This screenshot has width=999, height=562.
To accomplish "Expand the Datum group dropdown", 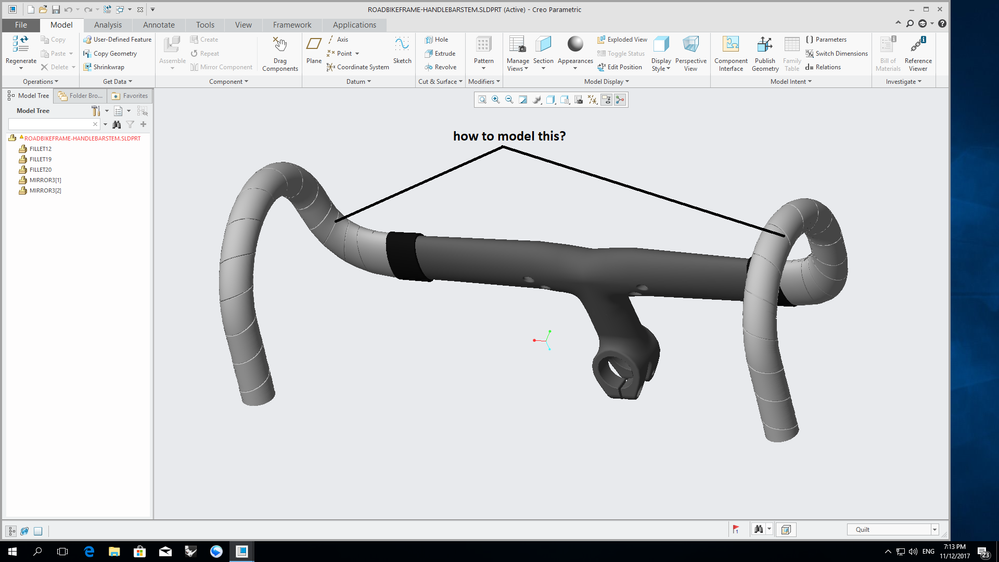I will pos(358,82).
